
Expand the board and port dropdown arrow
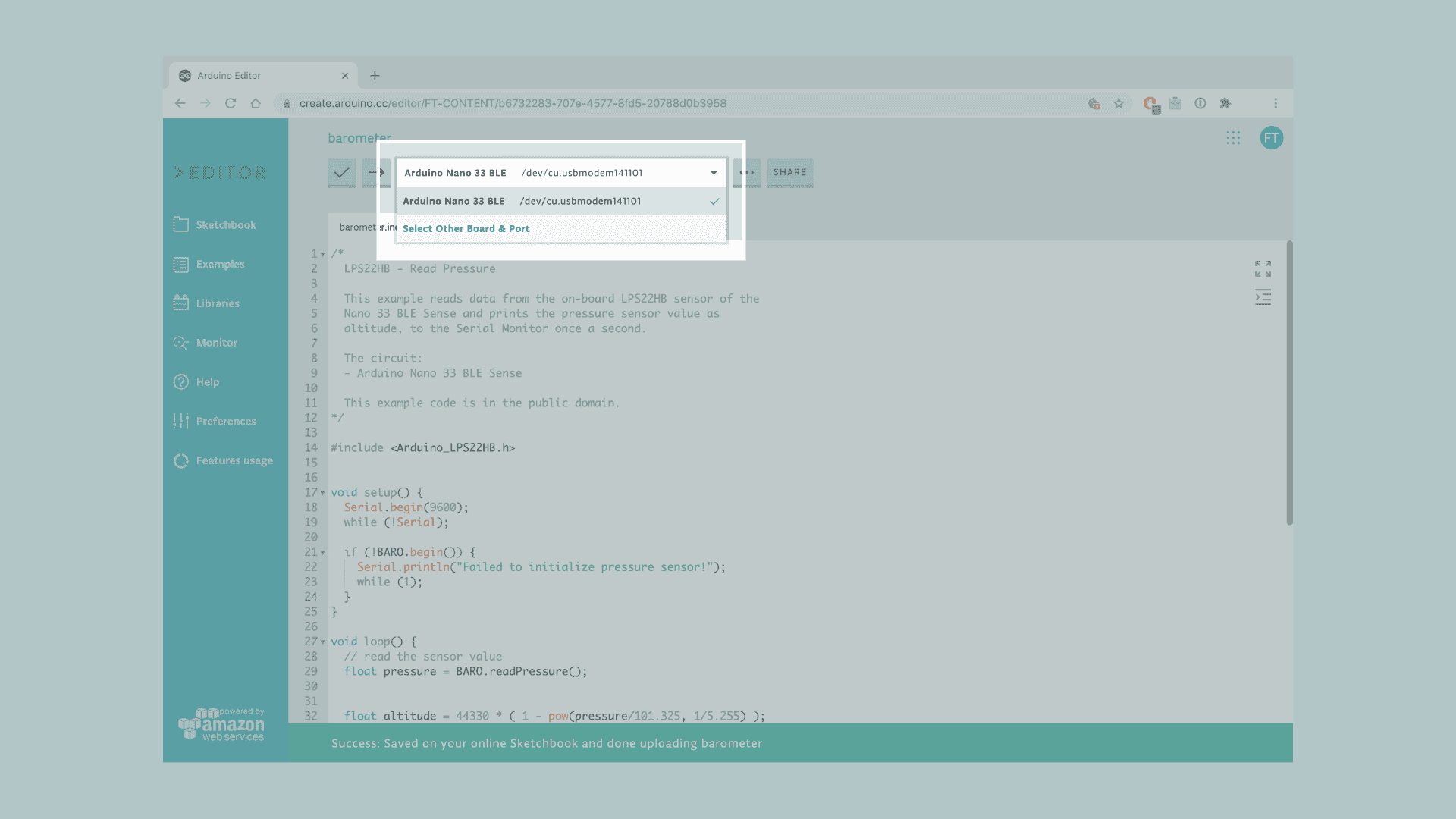714,173
